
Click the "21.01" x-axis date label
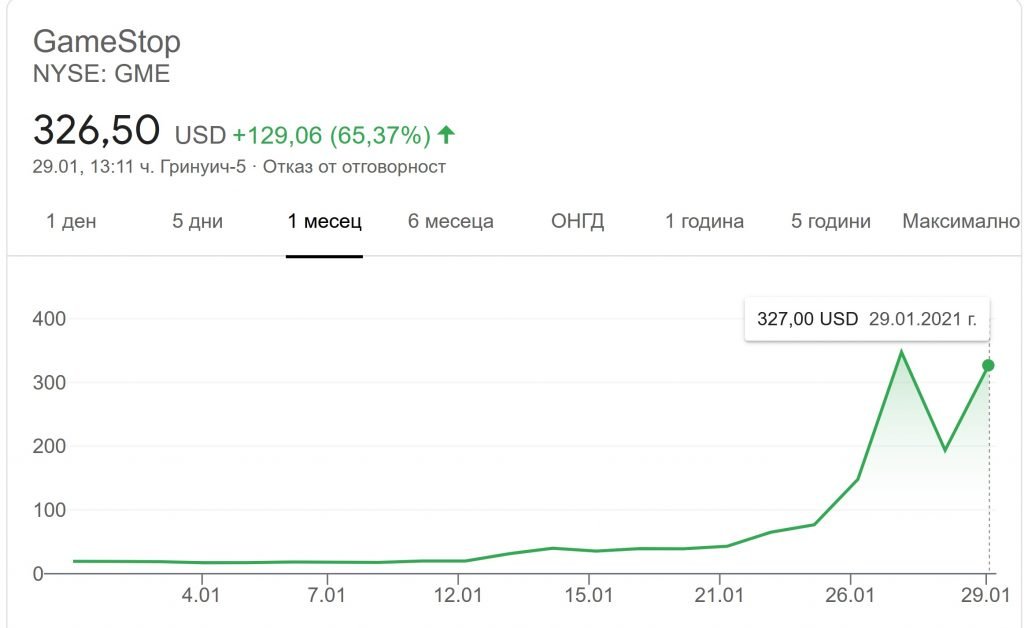[719, 595]
